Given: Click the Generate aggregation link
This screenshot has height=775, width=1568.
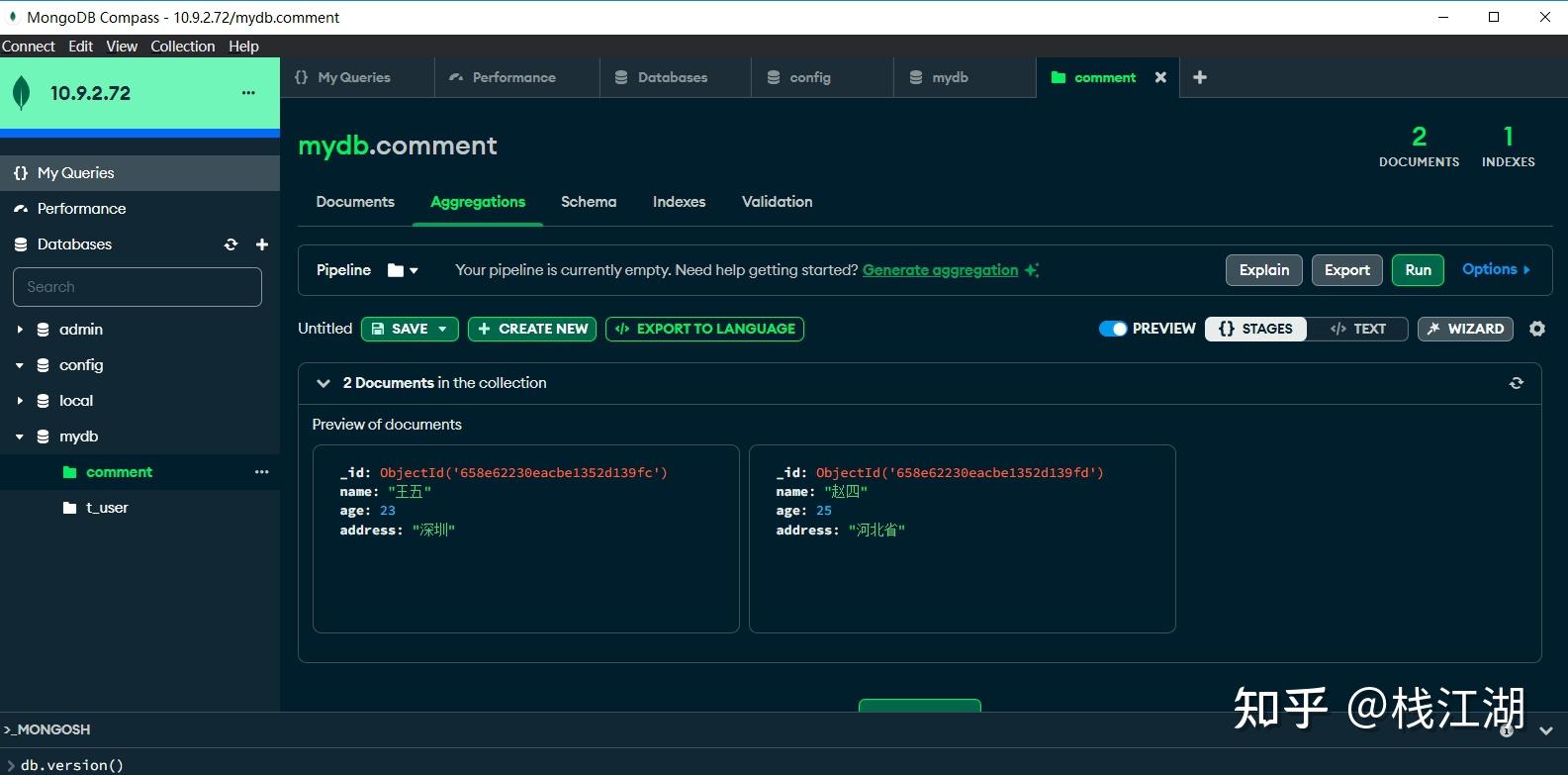Looking at the screenshot, I should [x=940, y=270].
